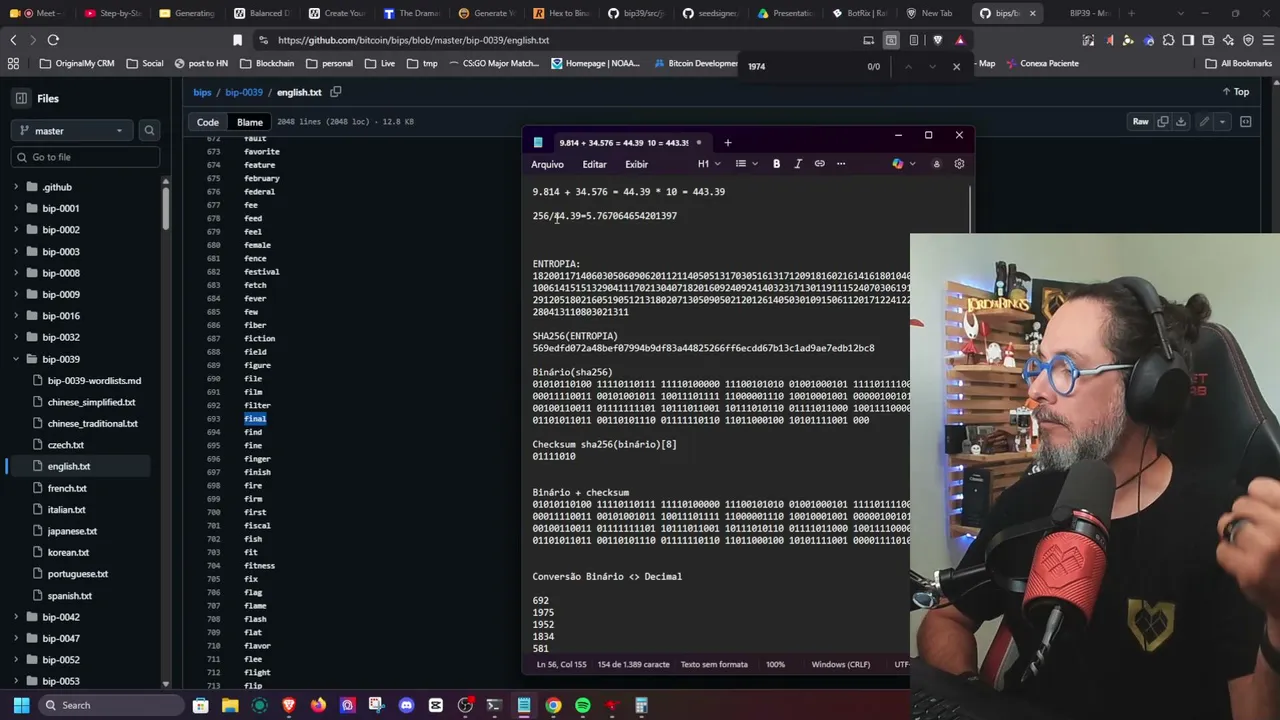Toggle bold formatting in Notepad
Image resolution: width=1280 pixels, height=720 pixels.
[x=776, y=164]
